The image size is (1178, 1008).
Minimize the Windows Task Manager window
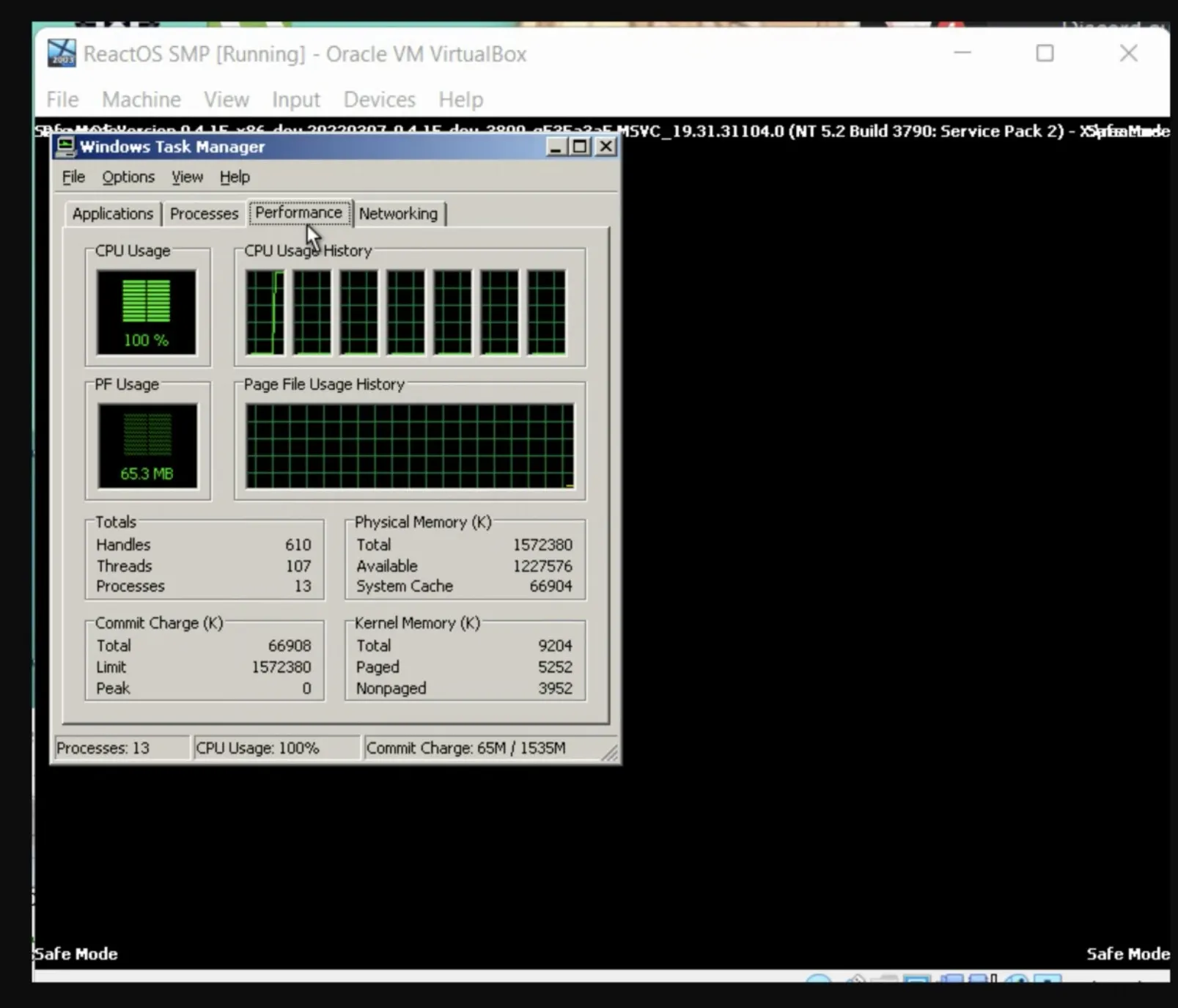[x=556, y=147]
